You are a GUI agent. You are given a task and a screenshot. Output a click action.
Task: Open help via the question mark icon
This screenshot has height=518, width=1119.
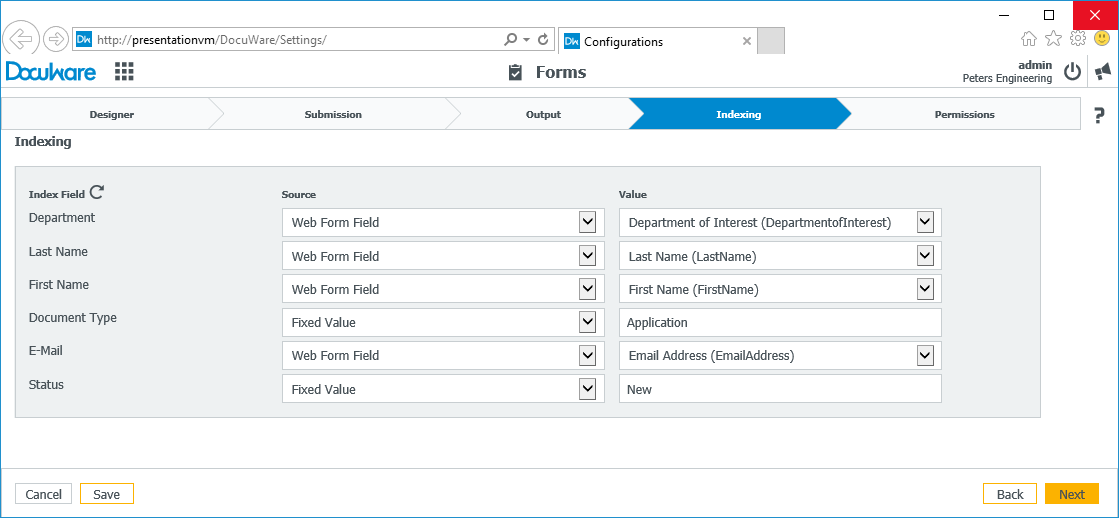[x=1099, y=115]
